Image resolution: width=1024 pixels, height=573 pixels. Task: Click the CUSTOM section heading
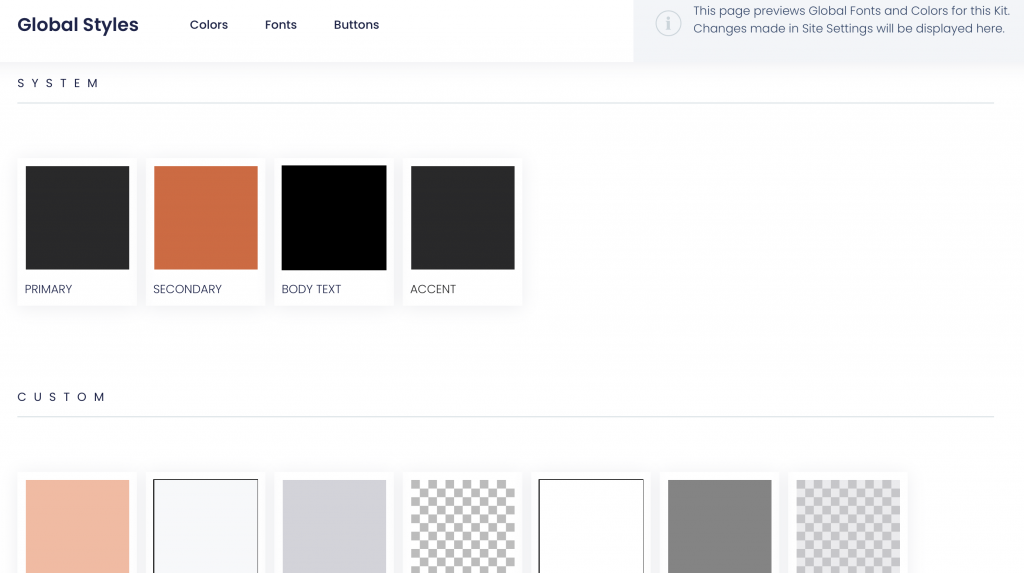(61, 397)
